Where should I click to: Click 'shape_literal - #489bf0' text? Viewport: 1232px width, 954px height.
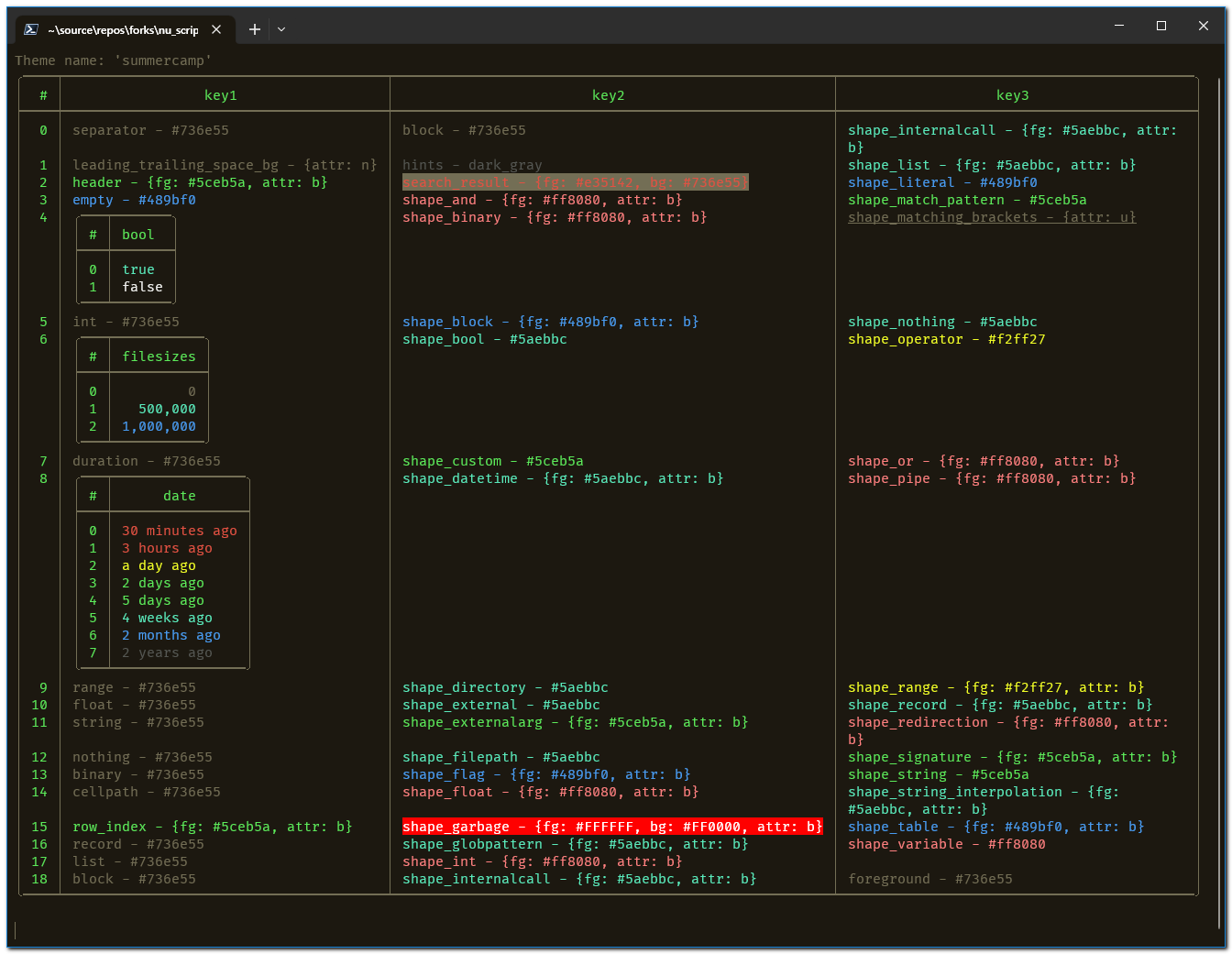942,182
